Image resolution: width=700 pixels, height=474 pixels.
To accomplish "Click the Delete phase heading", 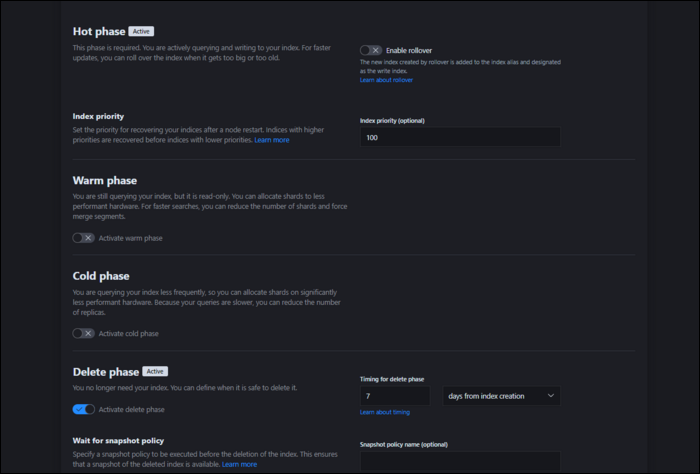I will (106, 372).
